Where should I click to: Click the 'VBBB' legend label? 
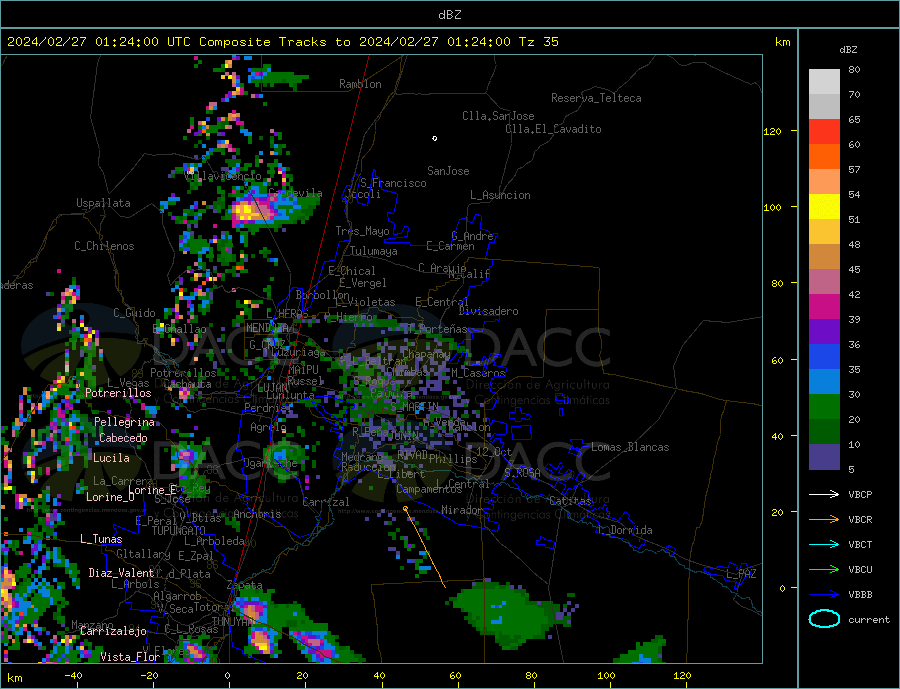860,594
